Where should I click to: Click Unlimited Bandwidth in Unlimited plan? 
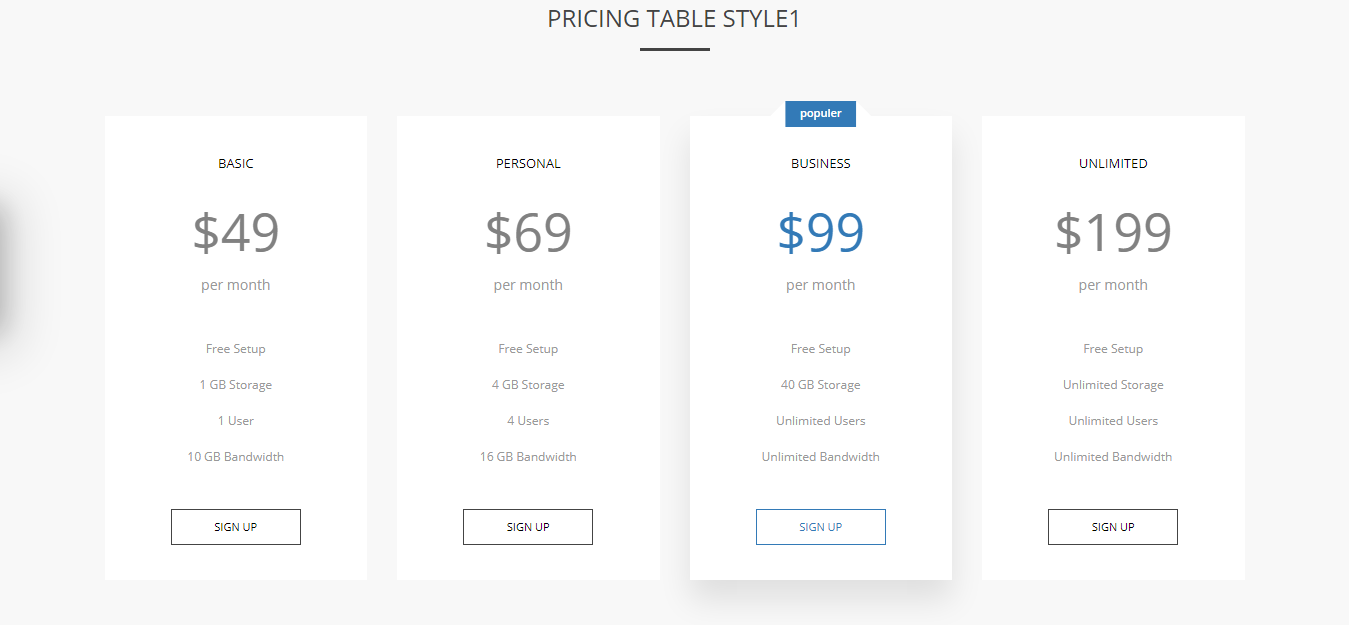pos(1113,456)
